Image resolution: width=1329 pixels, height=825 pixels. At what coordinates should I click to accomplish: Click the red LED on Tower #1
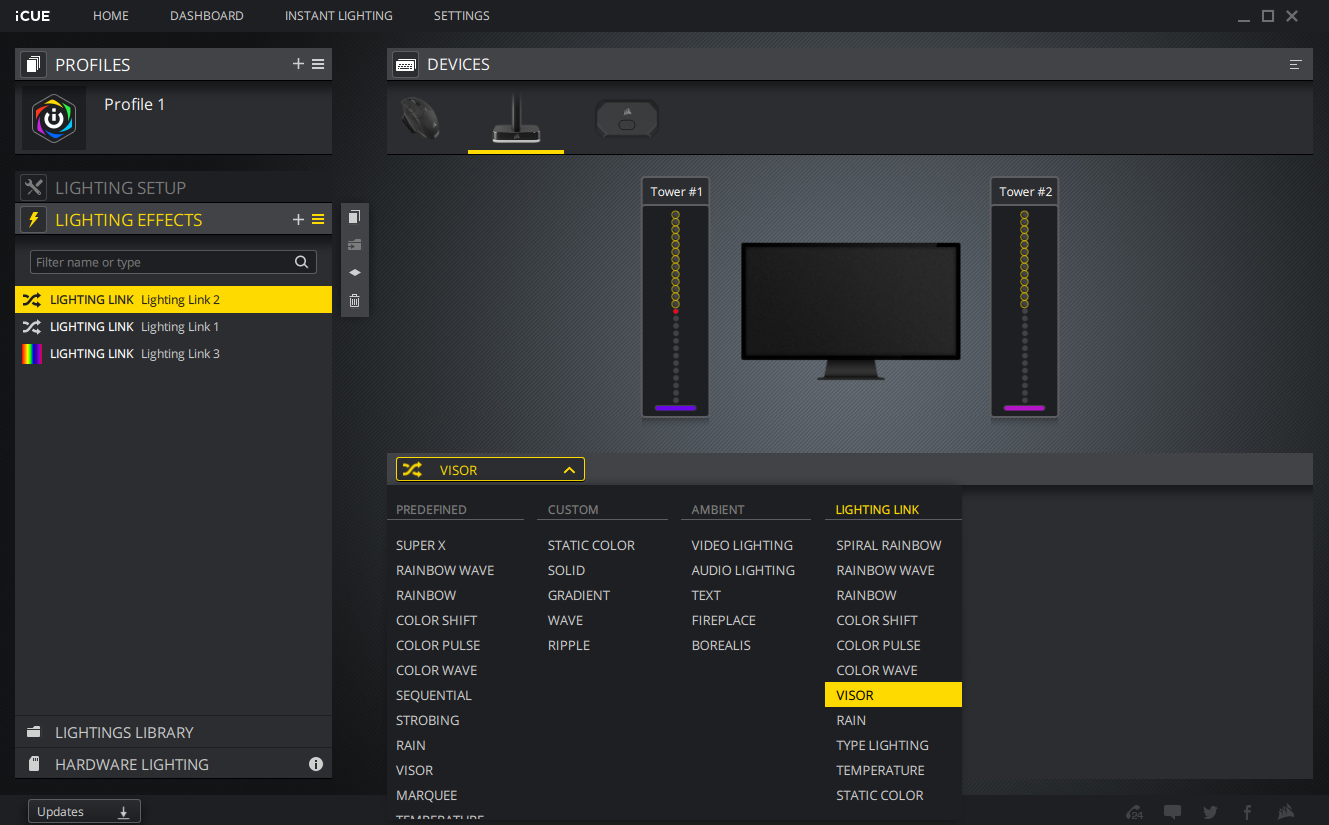point(675,312)
